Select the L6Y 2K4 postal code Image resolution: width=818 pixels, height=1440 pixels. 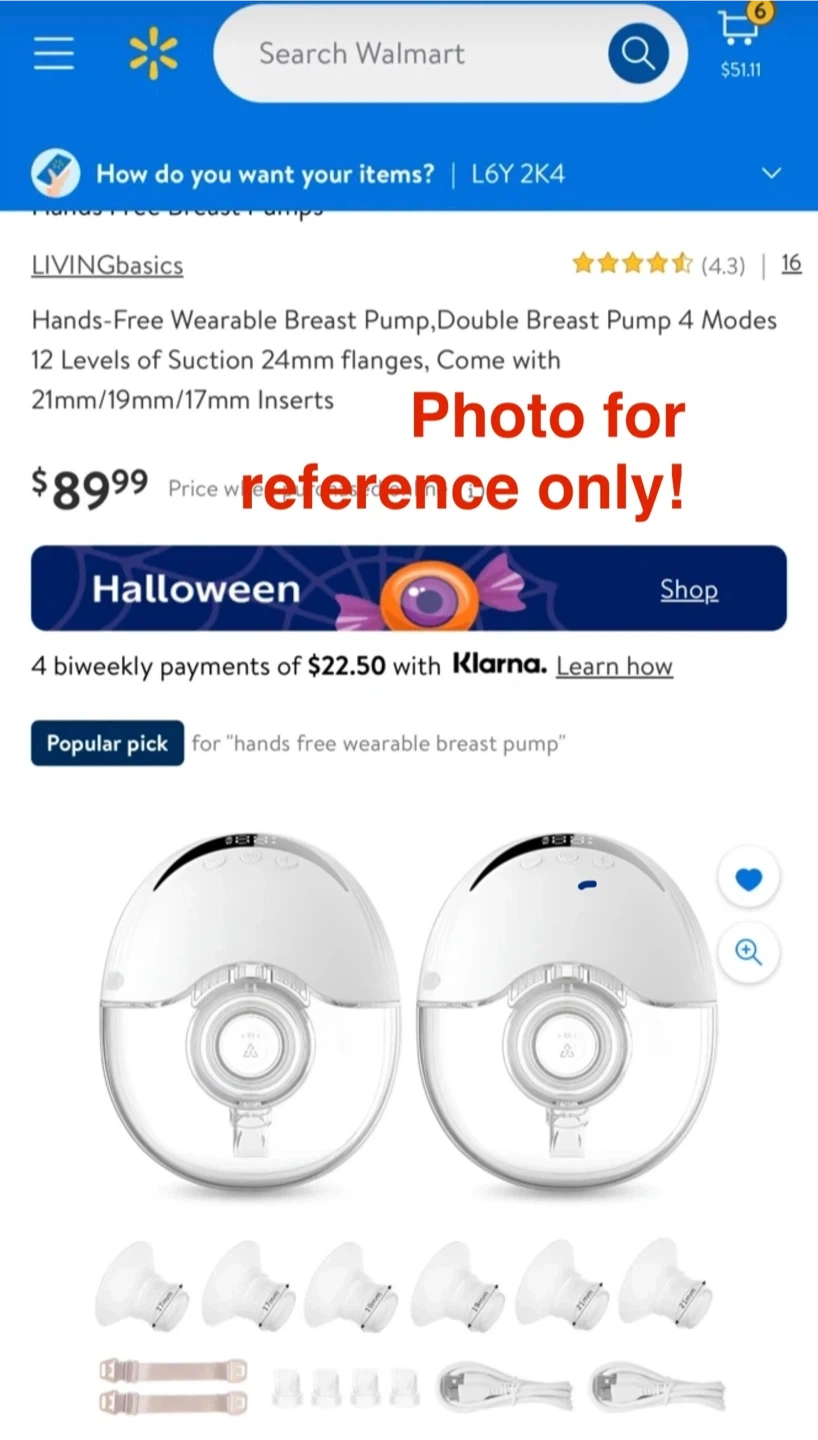coord(518,174)
